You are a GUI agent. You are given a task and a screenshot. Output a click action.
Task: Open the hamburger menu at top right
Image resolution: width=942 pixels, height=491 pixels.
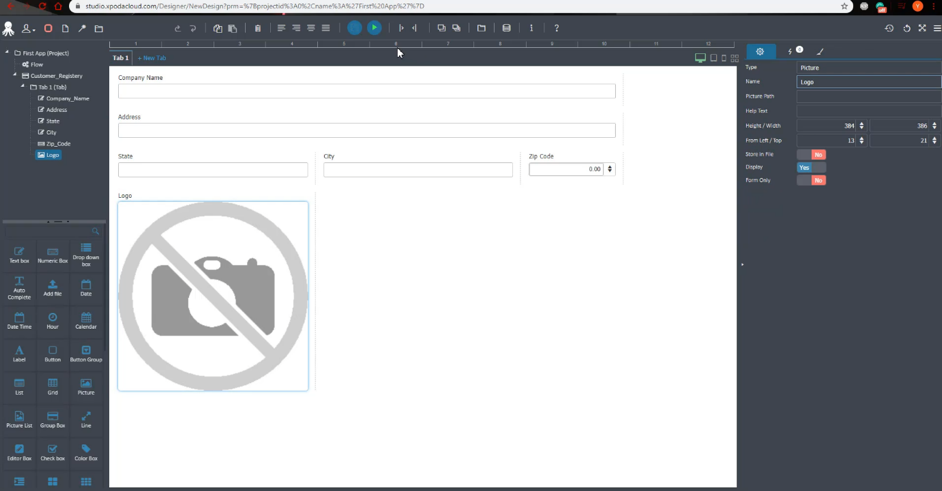937,28
